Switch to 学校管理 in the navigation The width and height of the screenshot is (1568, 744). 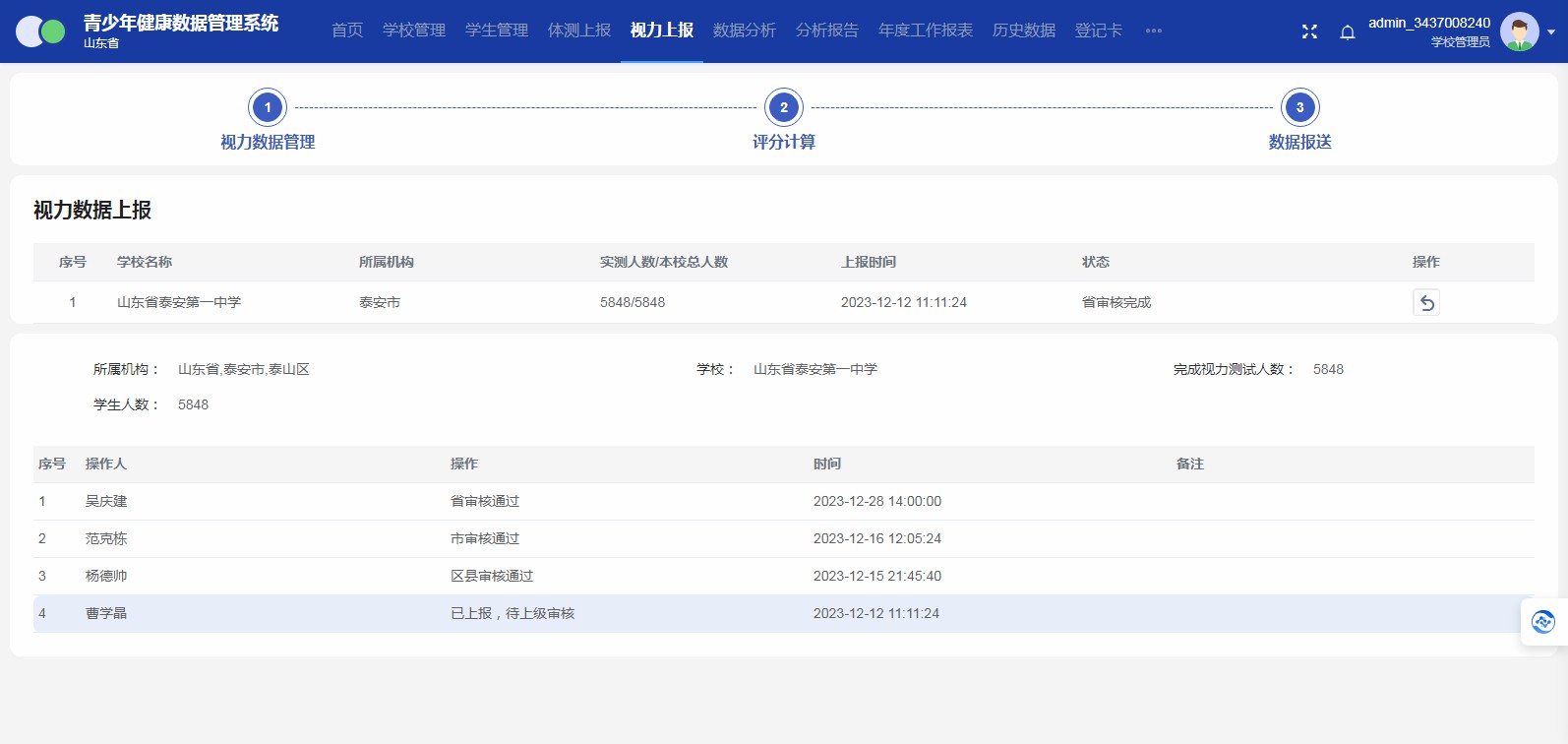[x=414, y=31]
